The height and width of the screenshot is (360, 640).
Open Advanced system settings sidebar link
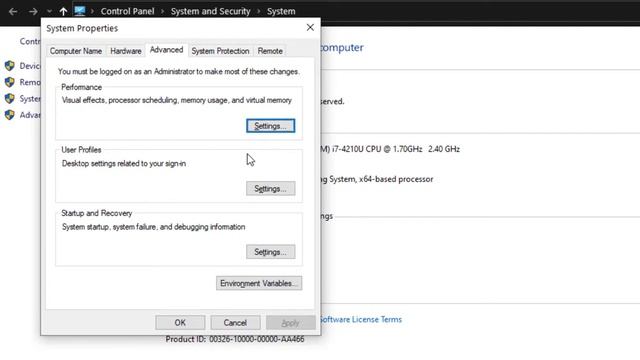[30, 115]
